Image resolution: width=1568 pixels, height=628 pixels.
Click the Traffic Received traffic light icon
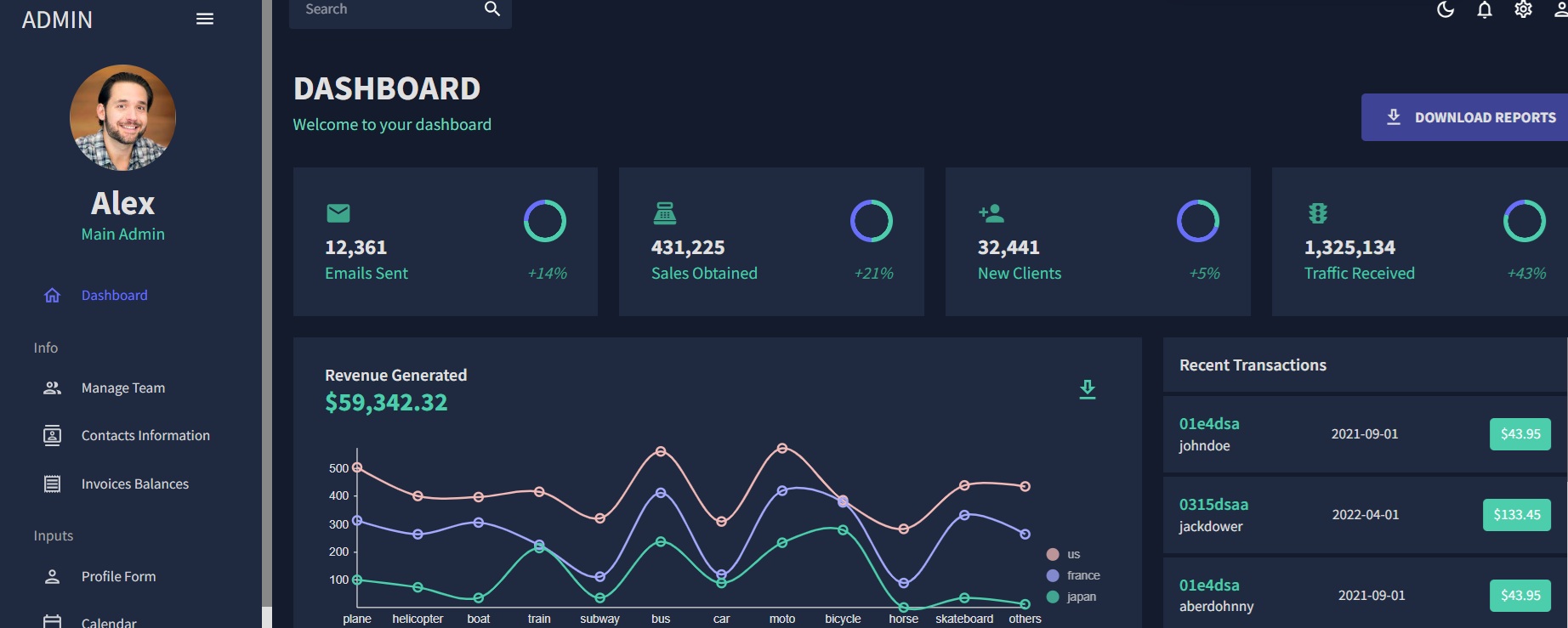tap(1317, 212)
